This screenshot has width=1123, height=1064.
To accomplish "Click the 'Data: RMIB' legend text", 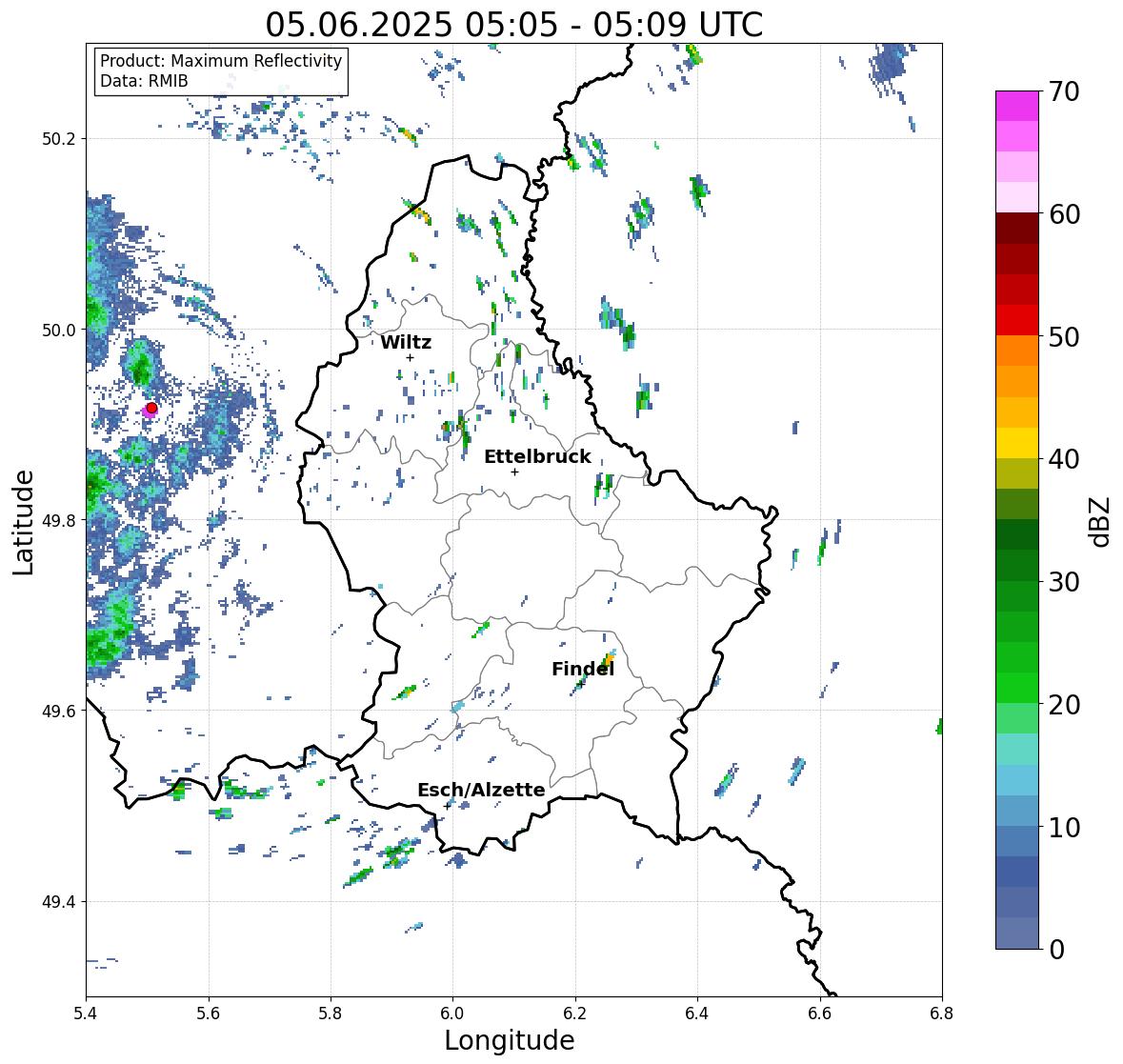I will tap(144, 81).
